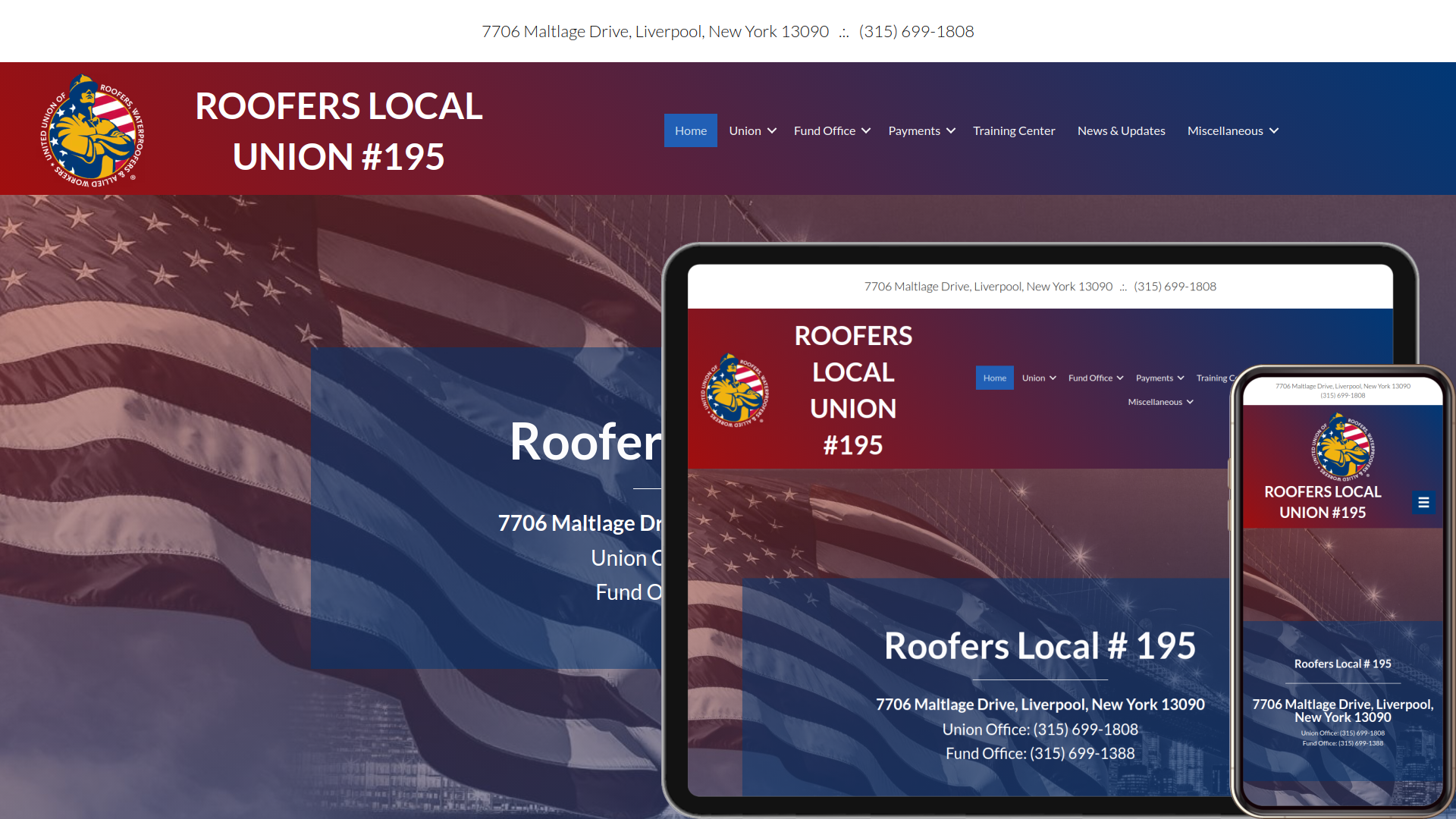The width and height of the screenshot is (1456, 819).
Task: Click the union logo inside the phone mockup
Action: [1343, 447]
